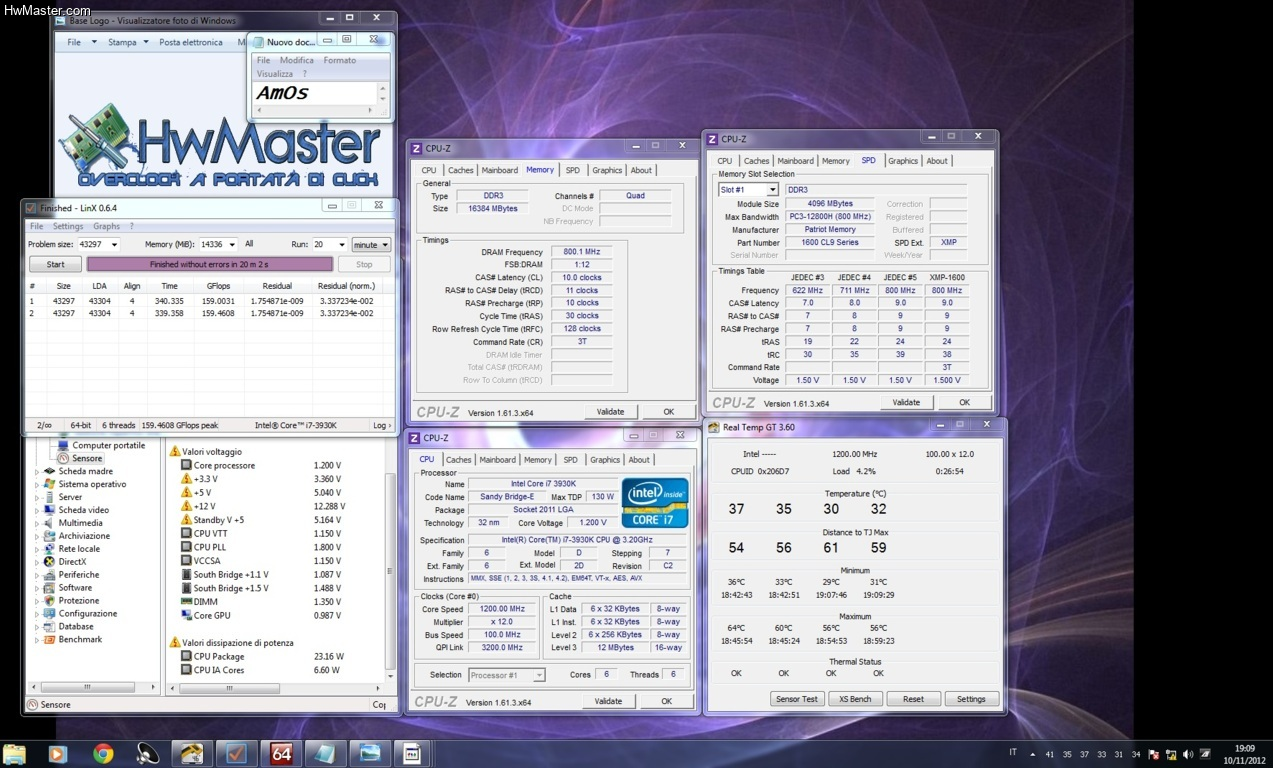
Task: Open Settings in Real Temp GT
Action: click(971, 699)
